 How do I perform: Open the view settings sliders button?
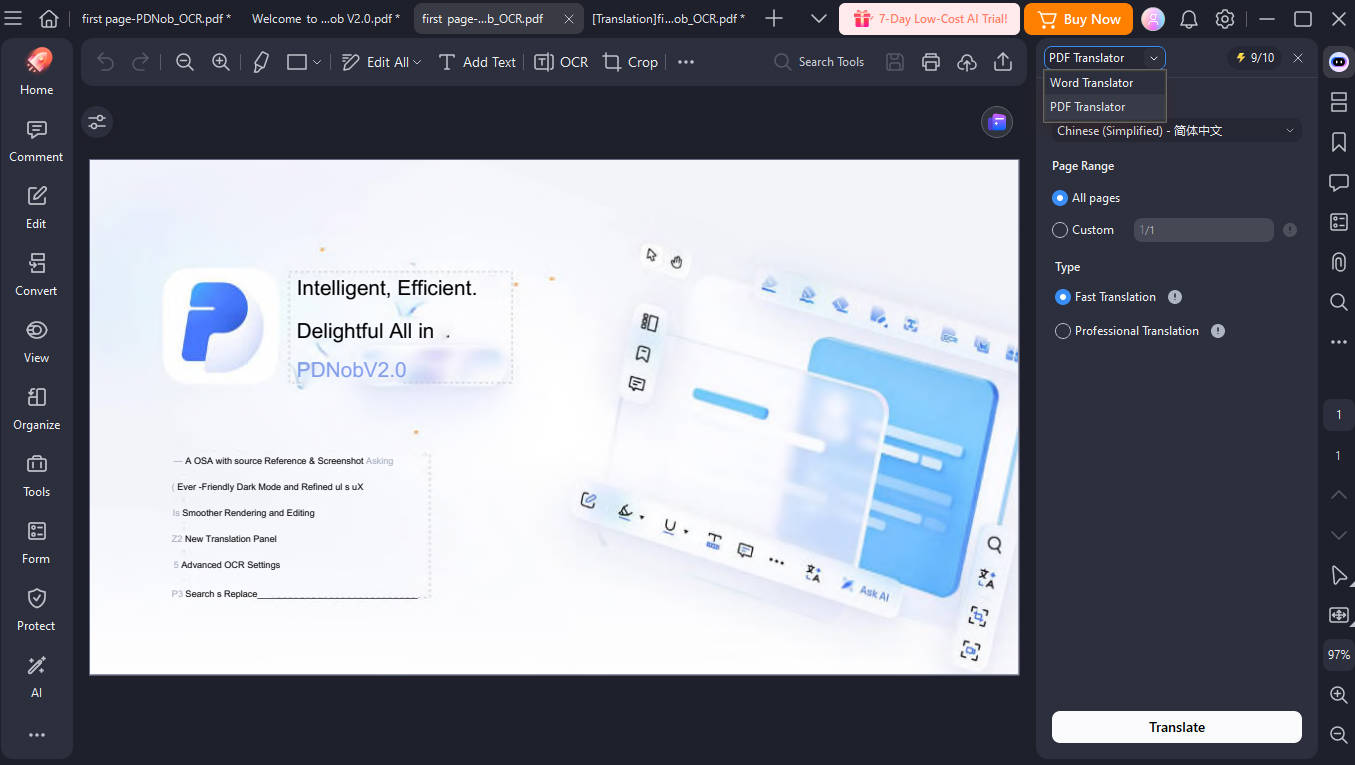click(97, 122)
